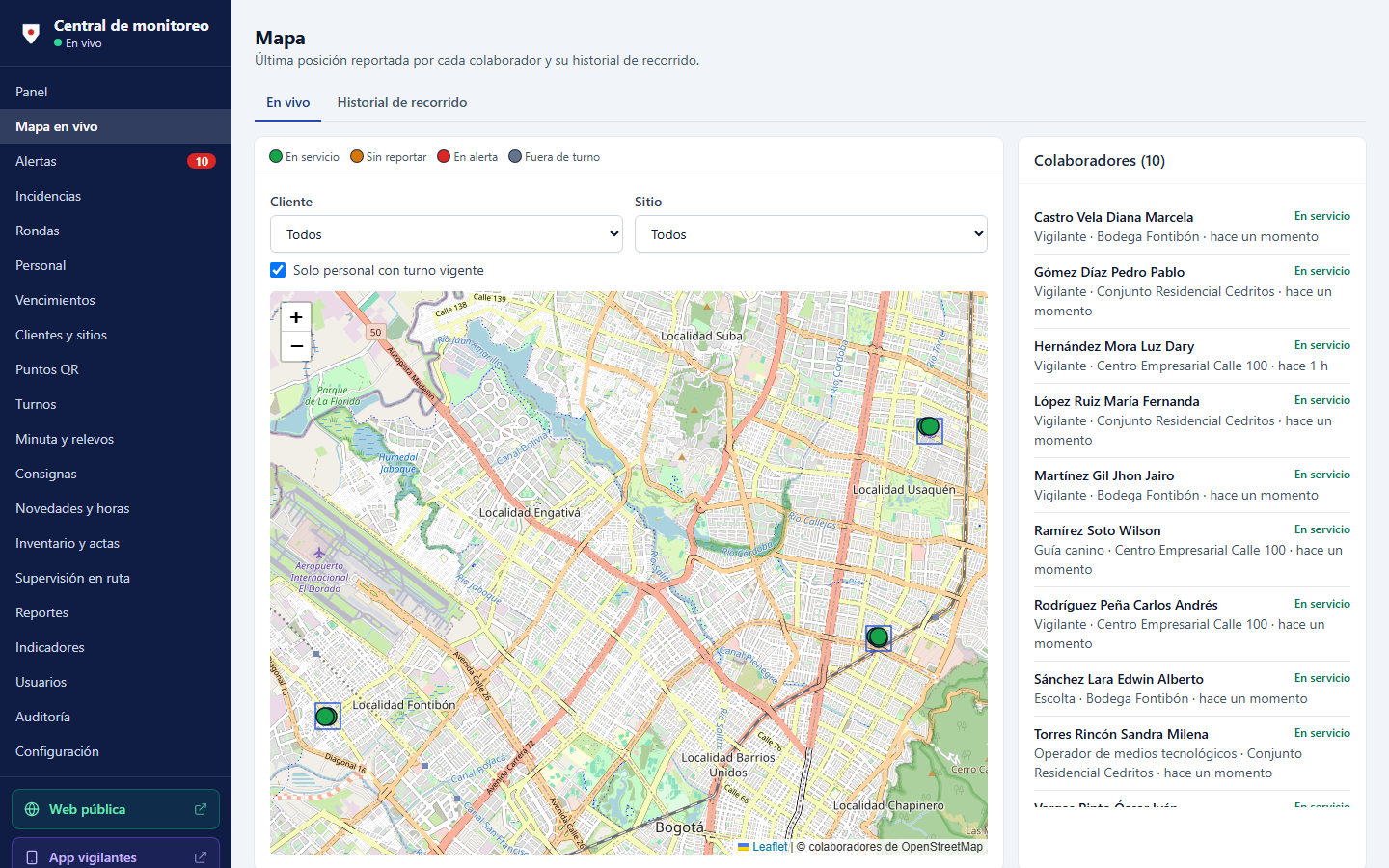Click the En servicio green legend dot
The width and height of the screenshot is (1389, 868).
click(x=276, y=156)
